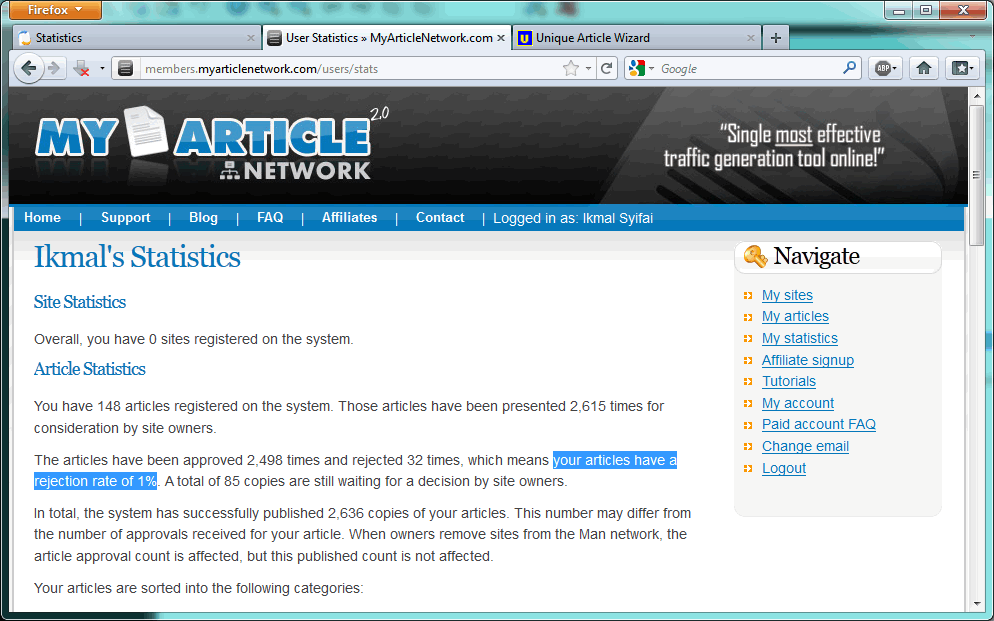
Task: Open the FAQ navigation link
Action: tap(270, 217)
